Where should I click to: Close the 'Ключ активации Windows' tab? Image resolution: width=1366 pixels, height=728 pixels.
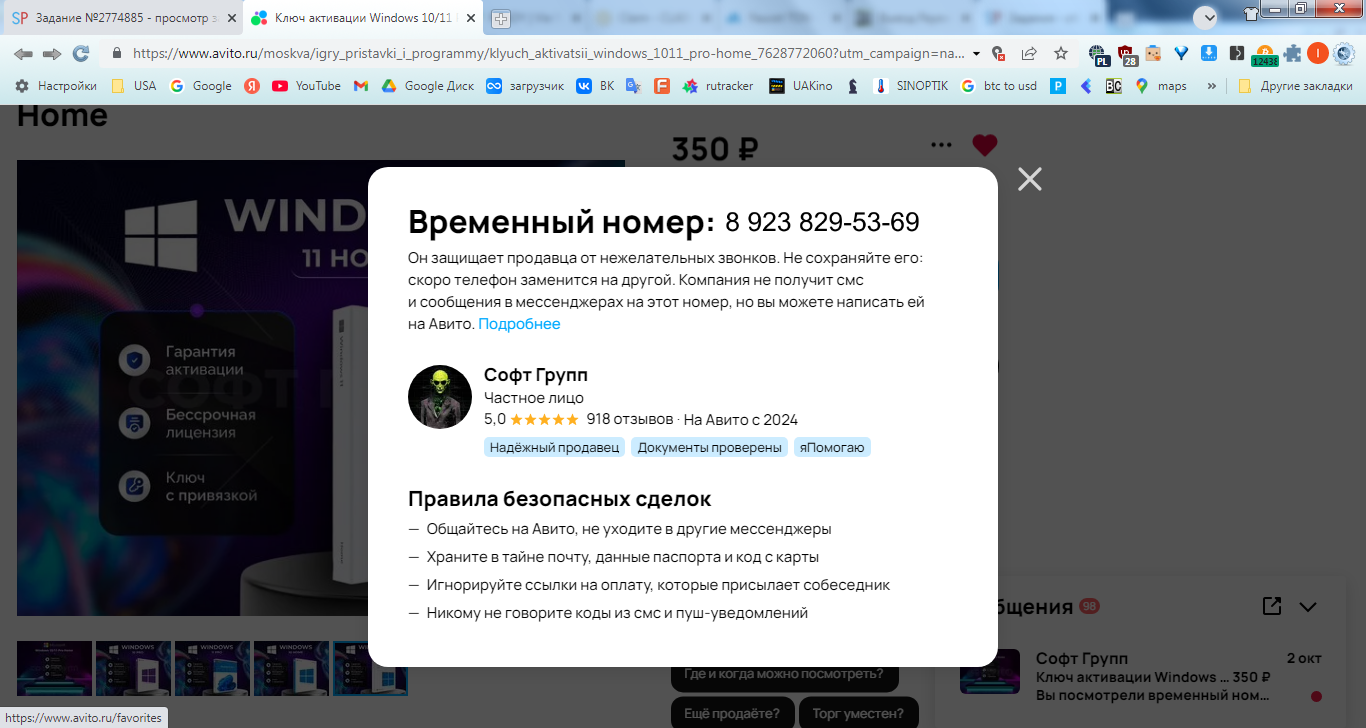[x=470, y=18]
